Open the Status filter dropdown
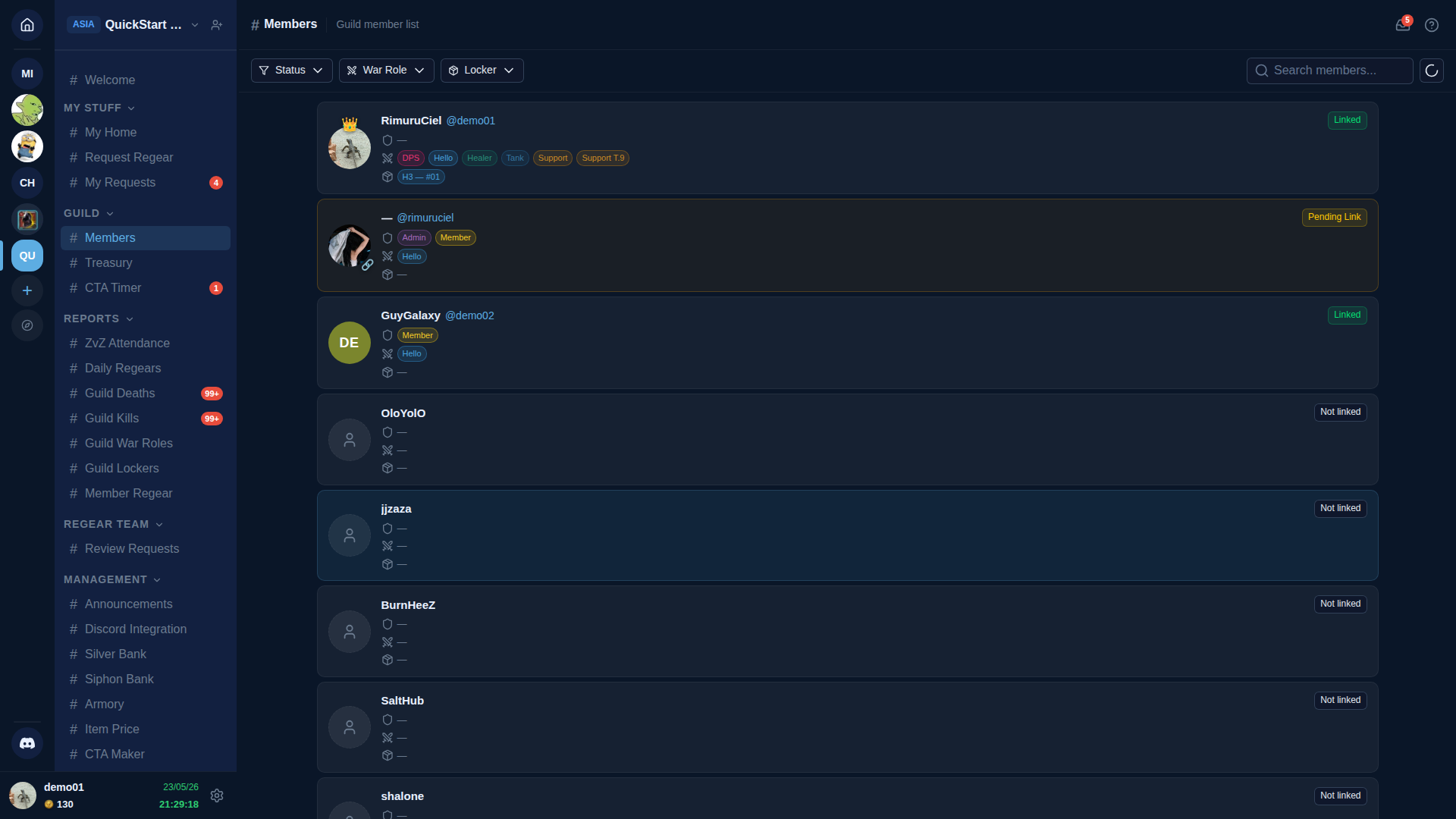The width and height of the screenshot is (1456, 819). tap(292, 71)
